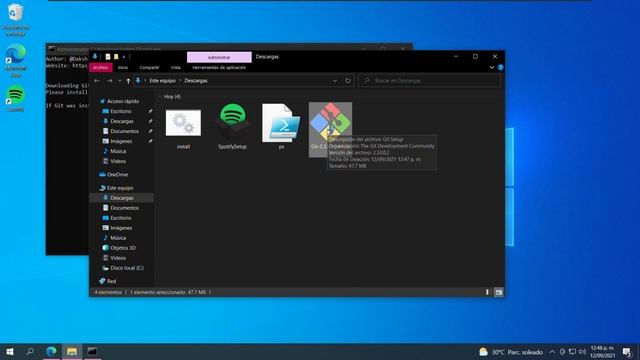Open the Archivo ribbon tab
The width and height of the screenshot is (640, 360).
click(100, 67)
